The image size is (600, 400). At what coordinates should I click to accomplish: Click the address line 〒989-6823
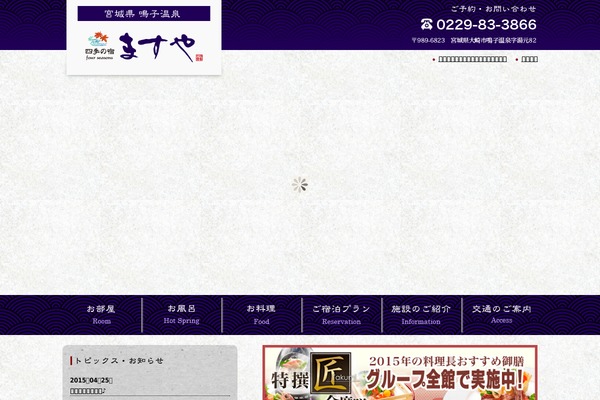(x=474, y=40)
